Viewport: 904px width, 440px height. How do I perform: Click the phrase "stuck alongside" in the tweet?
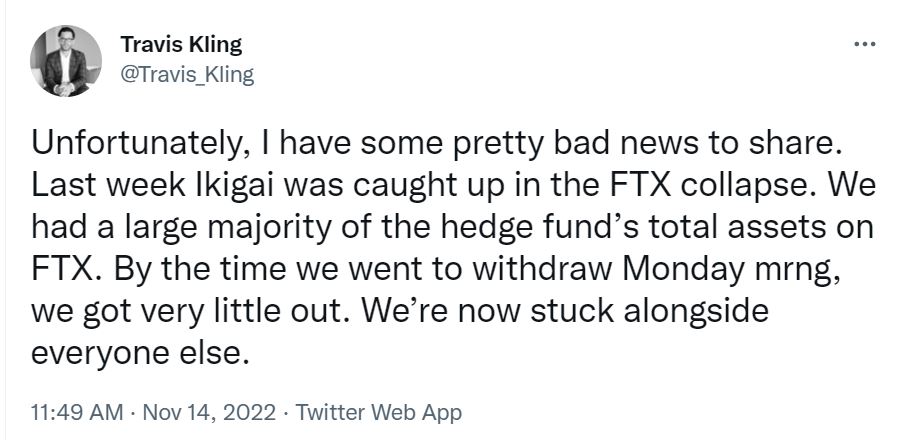point(649,311)
